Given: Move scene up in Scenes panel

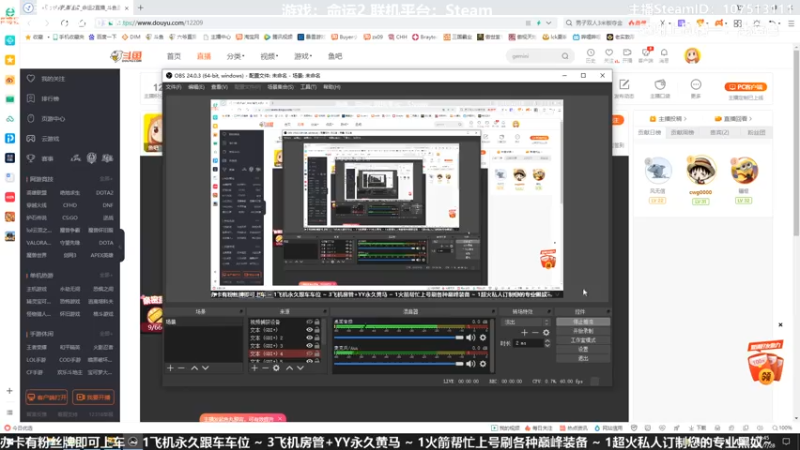Looking at the screenshot, I should tap(194, 368).
